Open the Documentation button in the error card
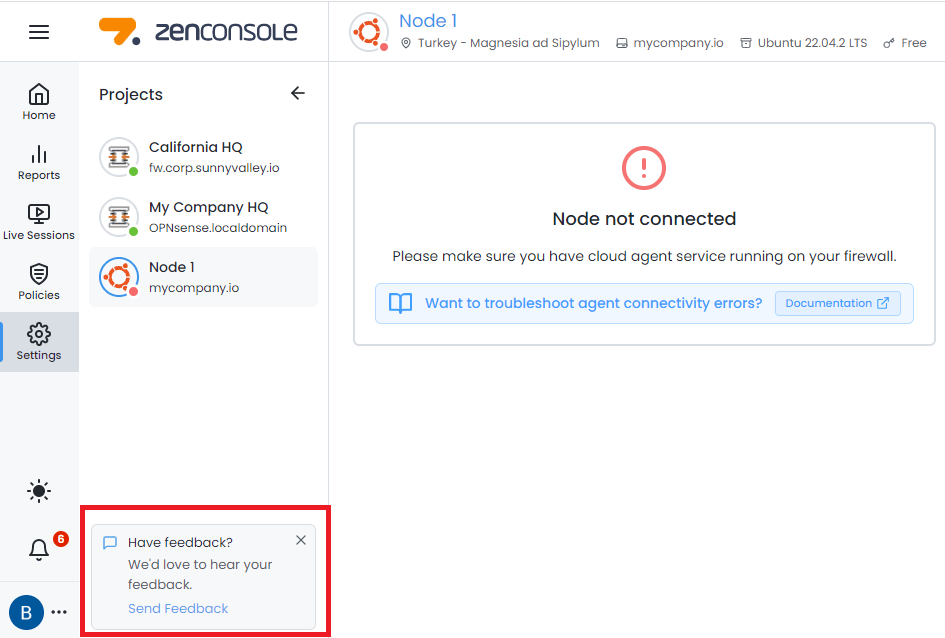The width and height of the screenshot is (945, 638). pos(838,303)
